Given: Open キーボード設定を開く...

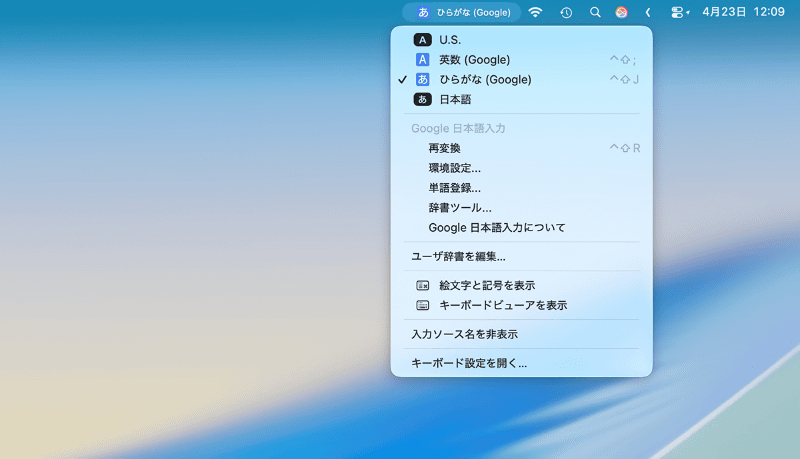Looking at the screenshot, I should [x=521, y=363].
